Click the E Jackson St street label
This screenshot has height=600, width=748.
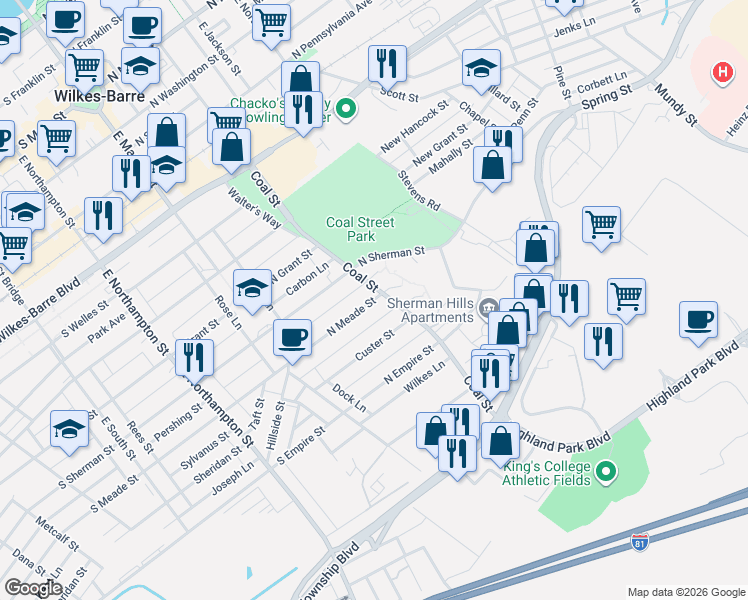coord(219,48)
